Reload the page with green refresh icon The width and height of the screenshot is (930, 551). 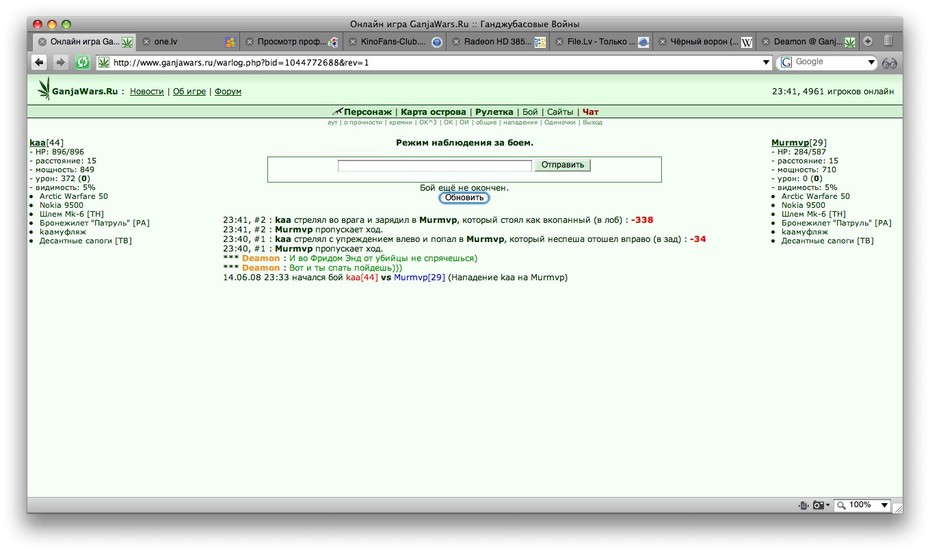[82, 62]
